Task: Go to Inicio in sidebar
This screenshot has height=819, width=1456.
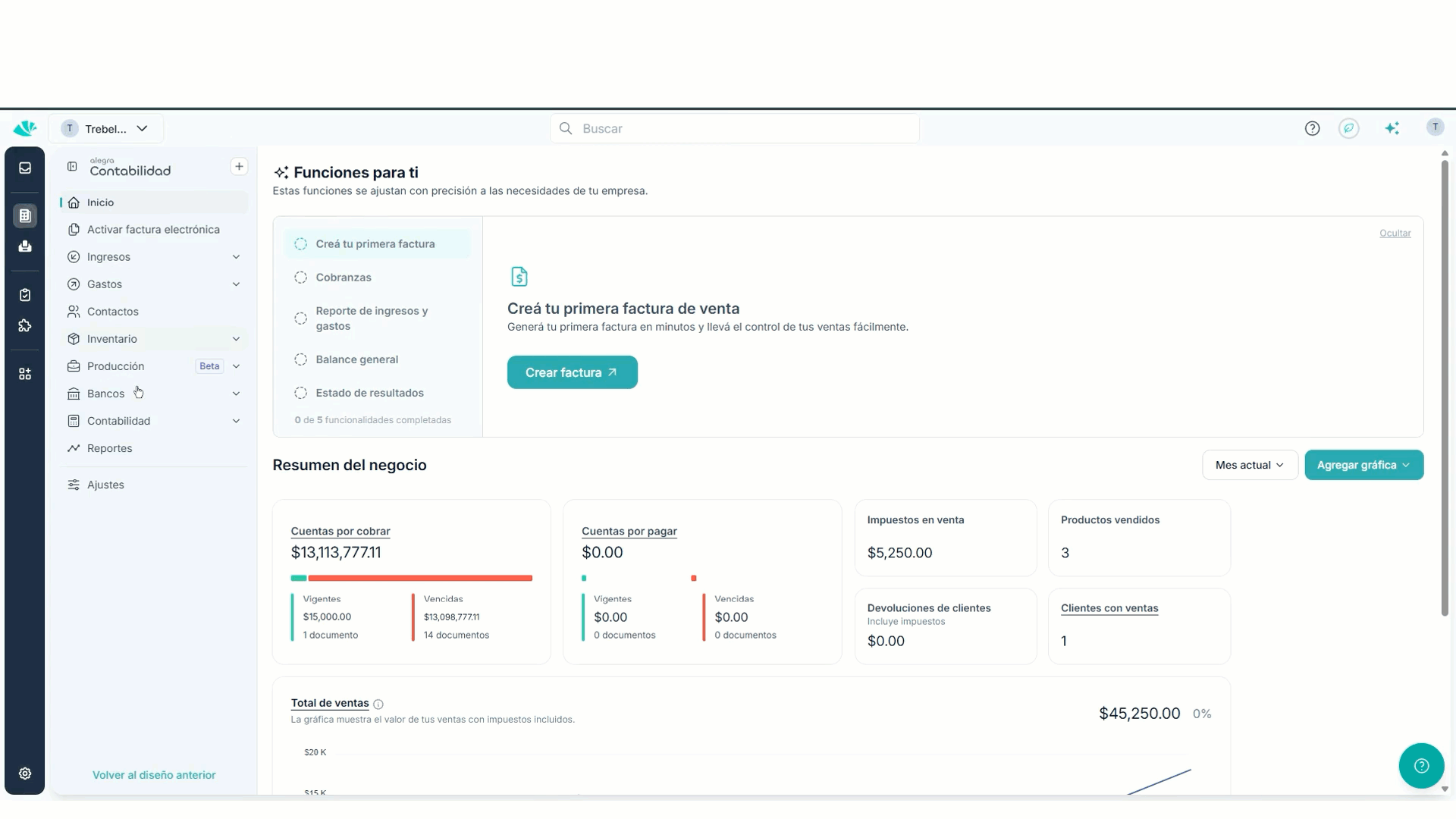Action: 154,202
